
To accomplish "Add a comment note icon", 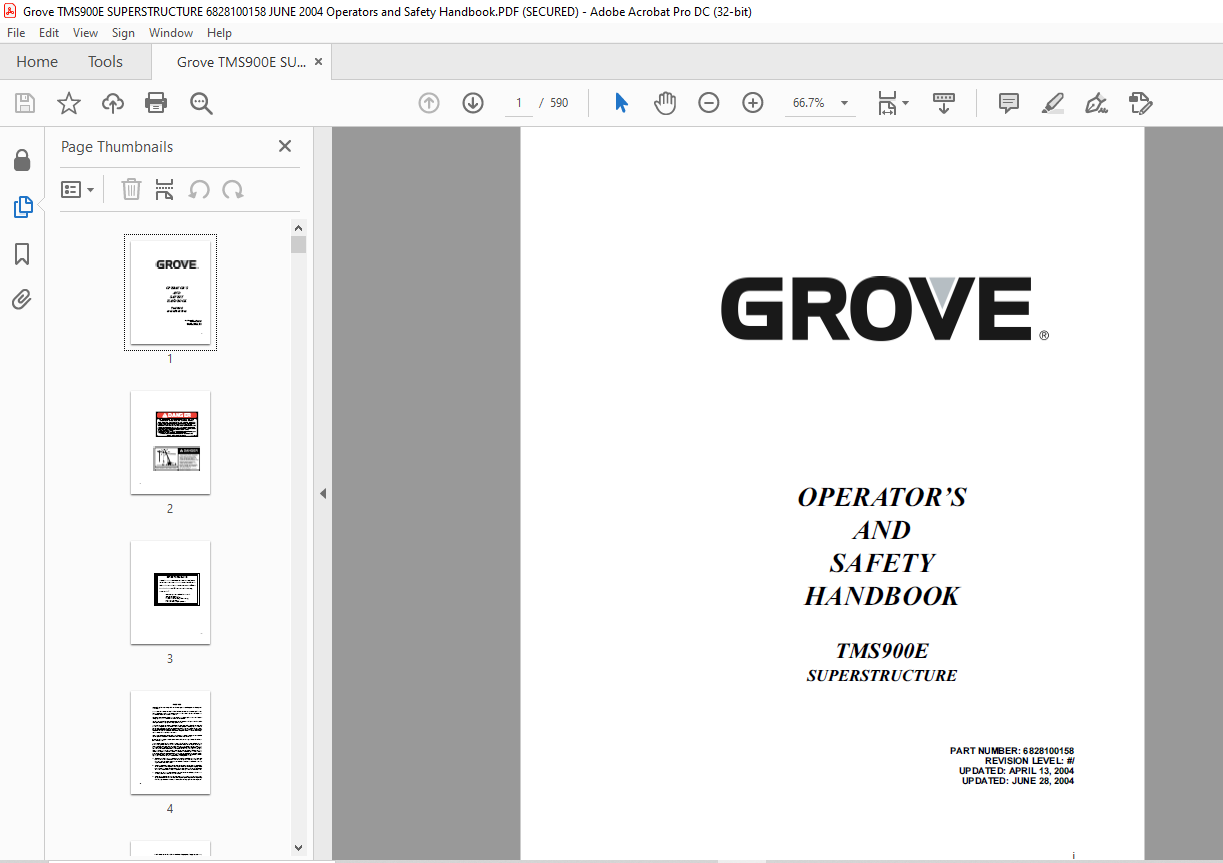I will click(1009, 103).
